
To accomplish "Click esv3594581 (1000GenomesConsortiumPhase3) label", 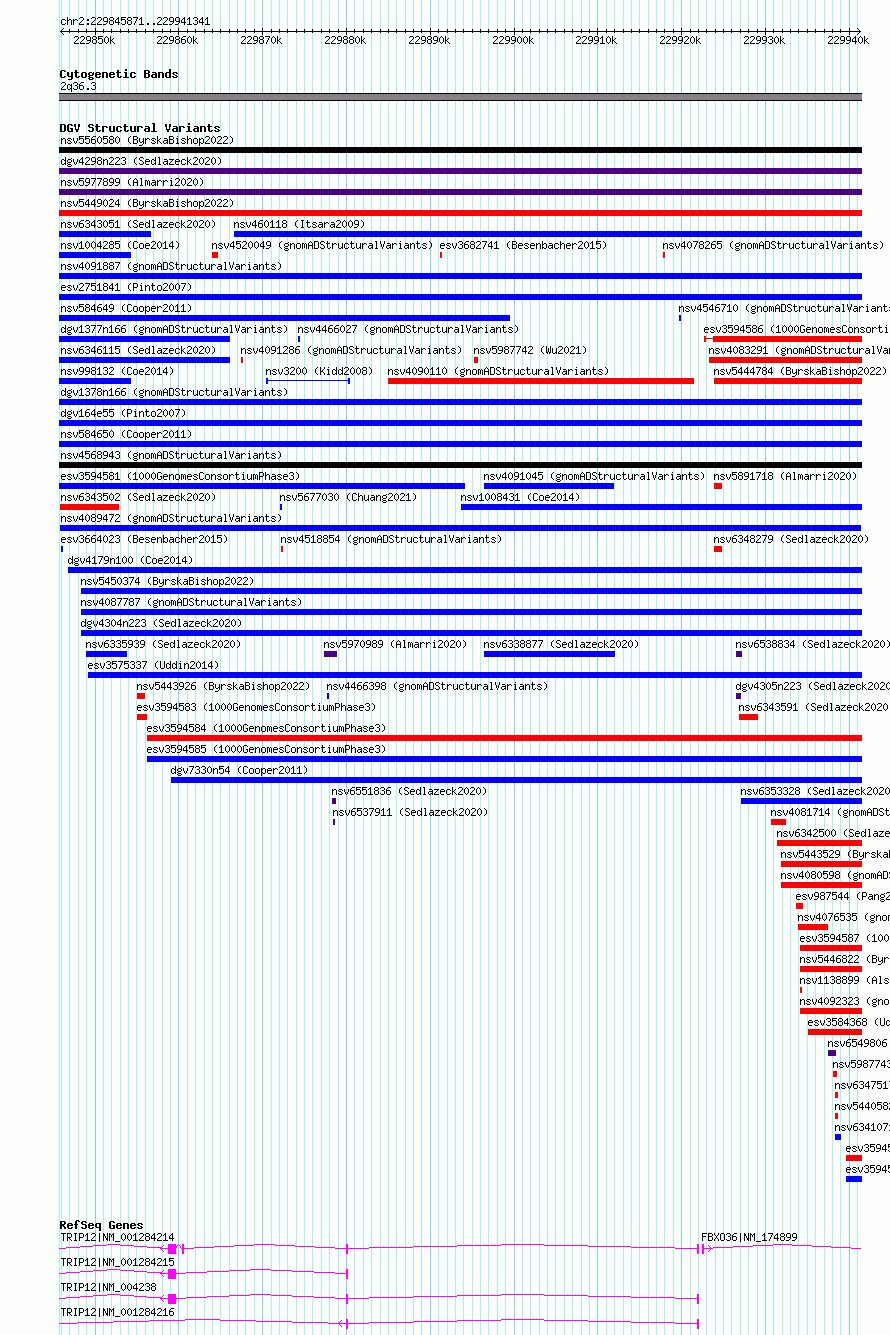I will coord(180,476).
